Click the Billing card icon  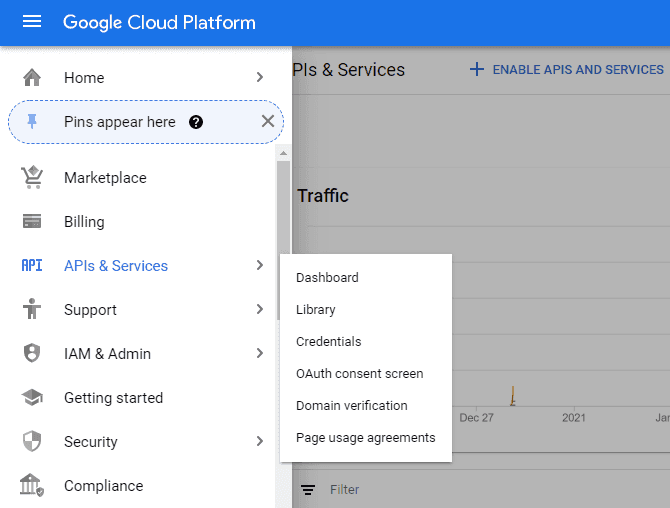click(32, 221)
